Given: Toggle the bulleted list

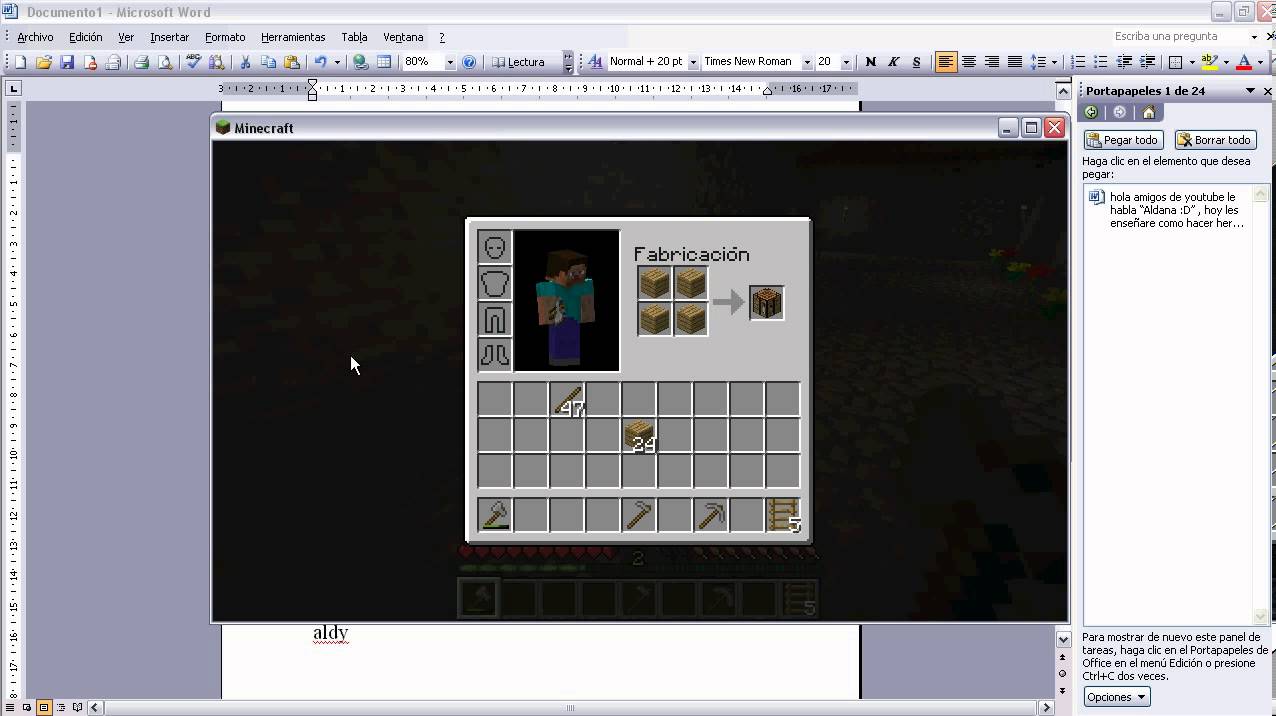Looking at the screenshot, I should [x=1101, y=62].
